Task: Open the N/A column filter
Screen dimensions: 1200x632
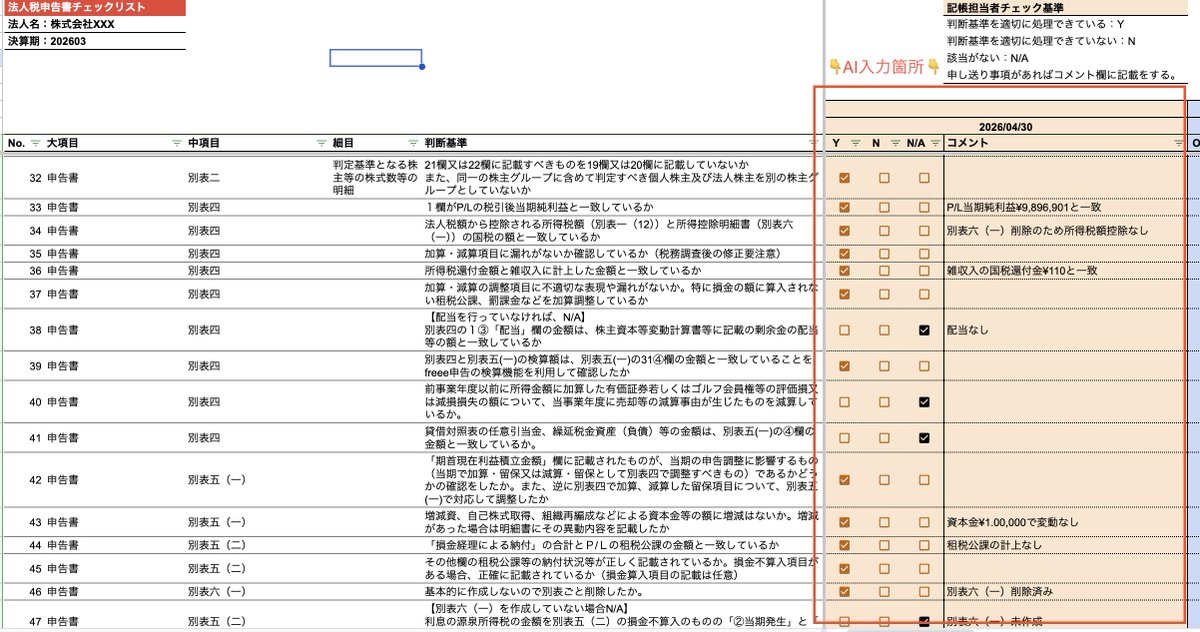Action: tap(935, 143)
